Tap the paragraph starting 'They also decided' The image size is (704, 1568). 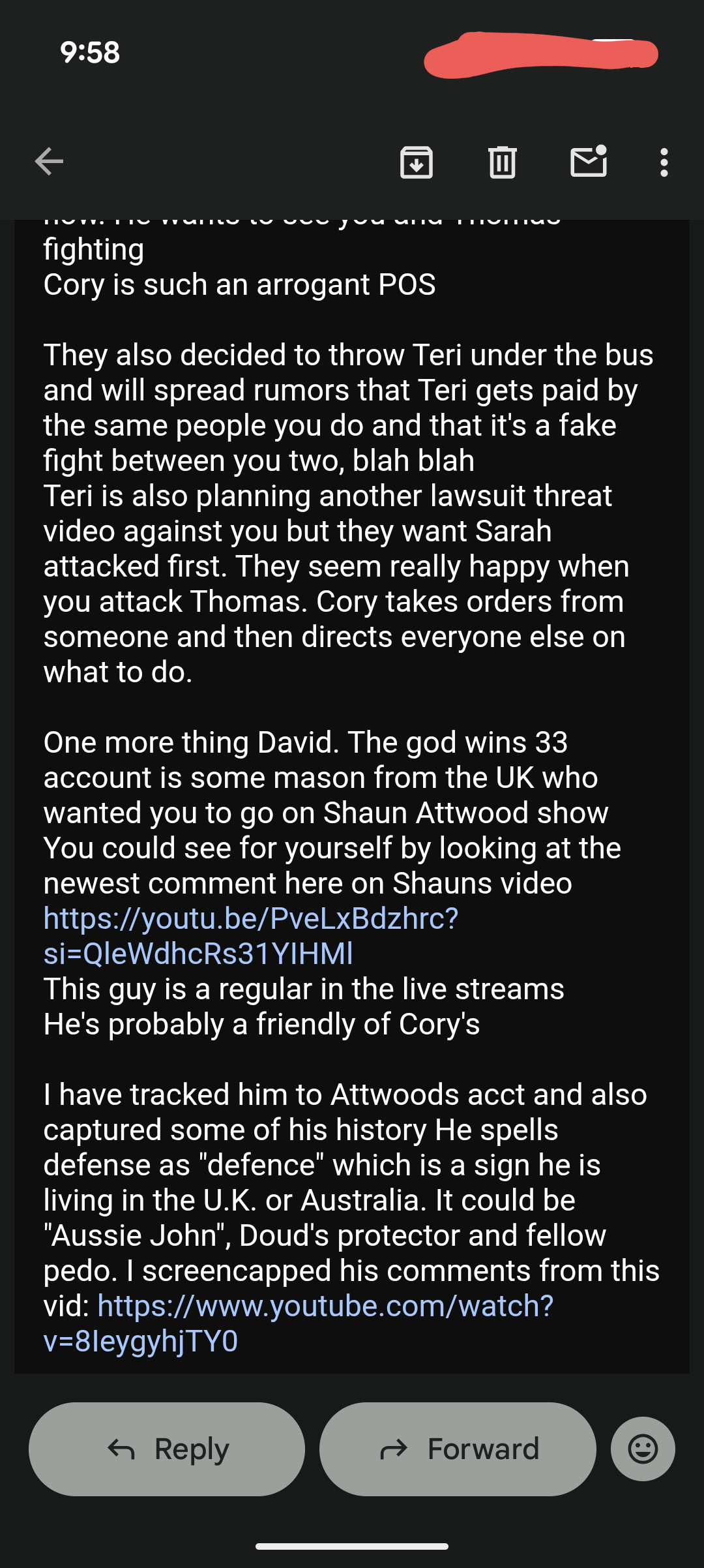pyautogui.click(x=349, y=513)
